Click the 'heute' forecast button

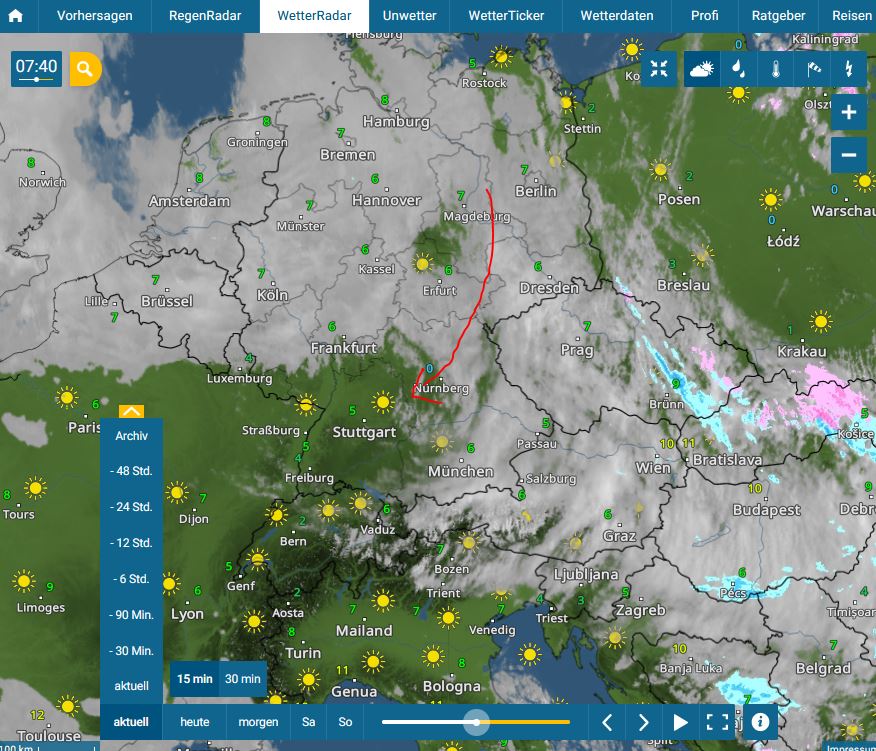click(x=195, y=722)
